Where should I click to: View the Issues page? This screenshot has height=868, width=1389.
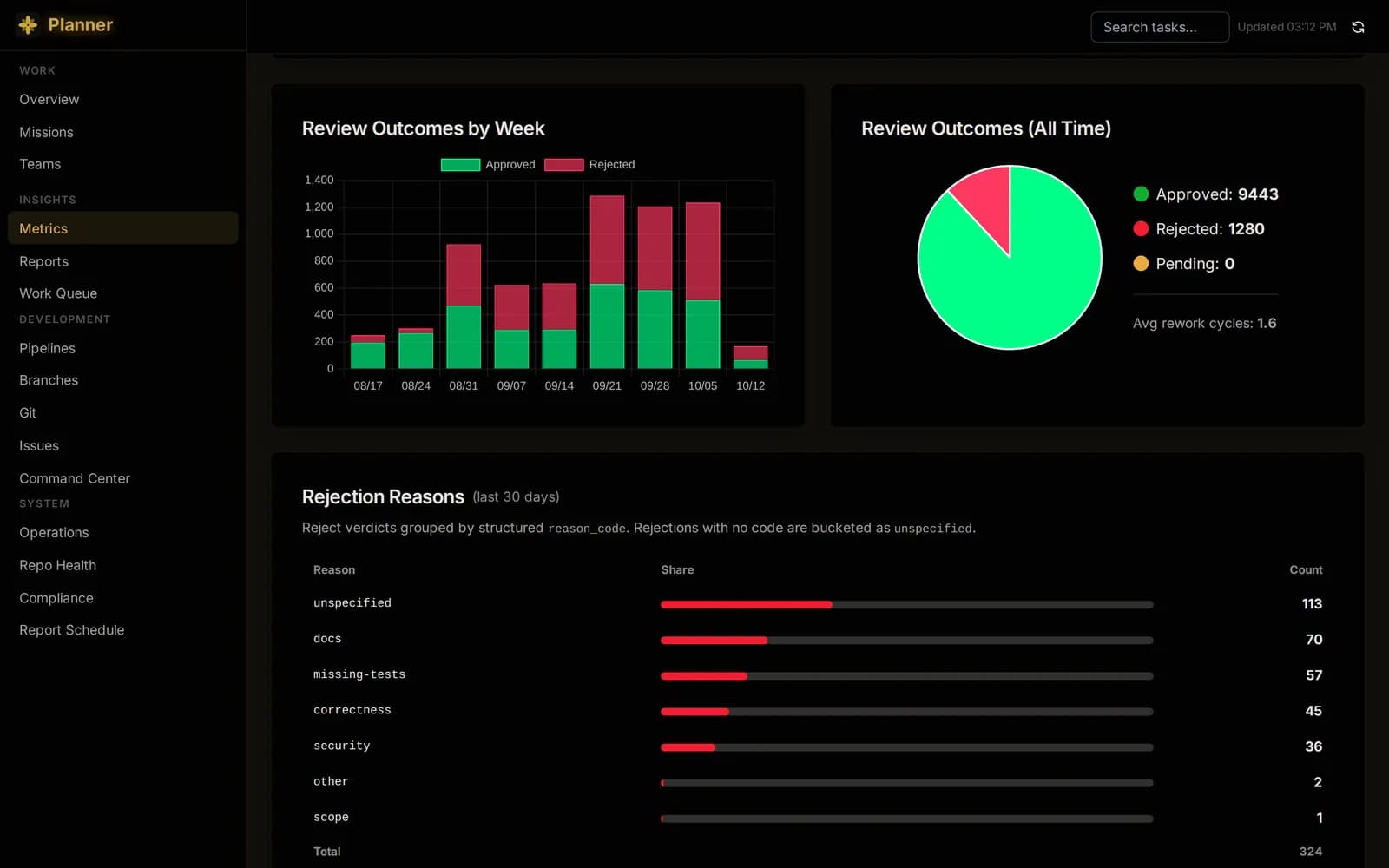(x=39, y=445)
